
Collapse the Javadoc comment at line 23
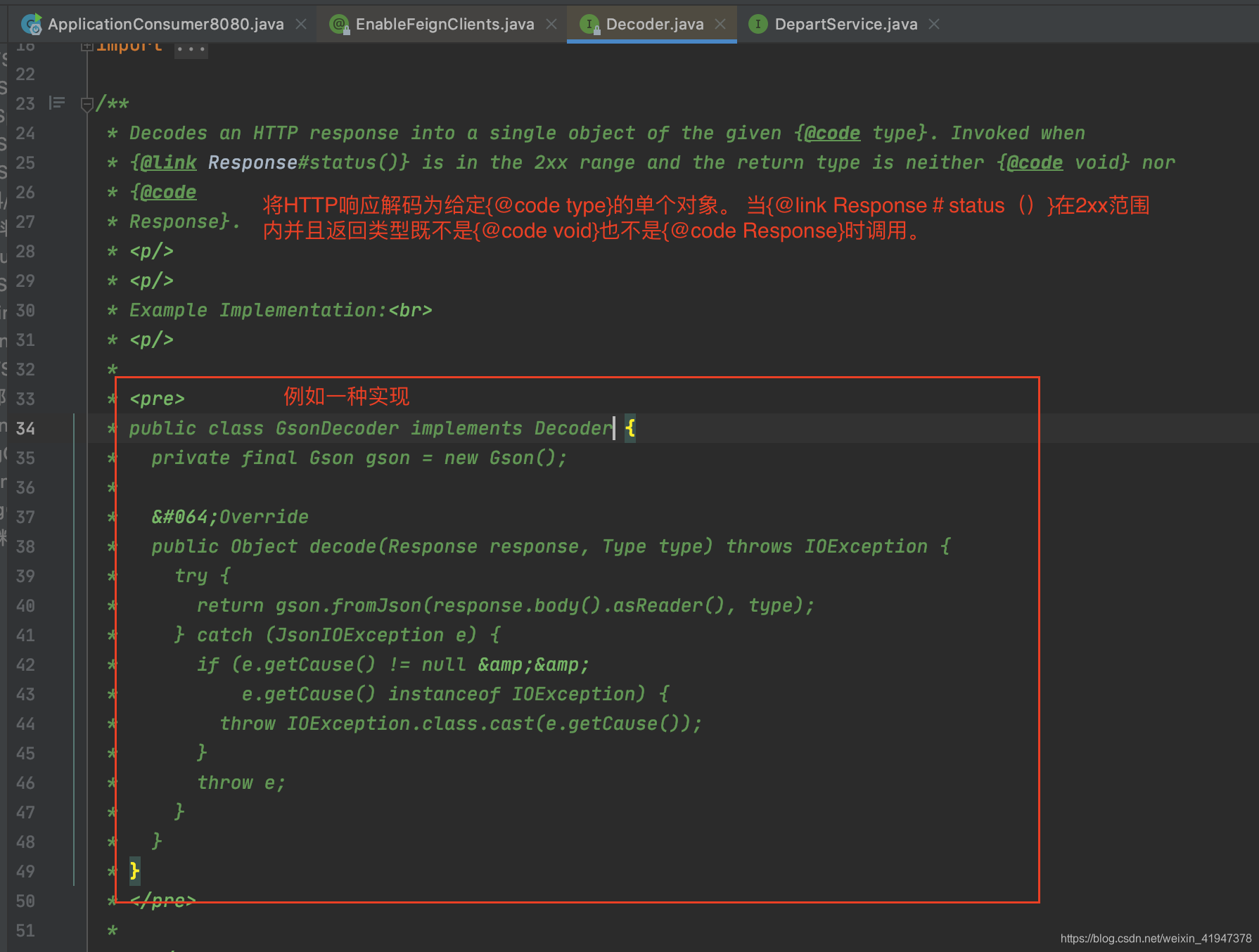[87, 105]
